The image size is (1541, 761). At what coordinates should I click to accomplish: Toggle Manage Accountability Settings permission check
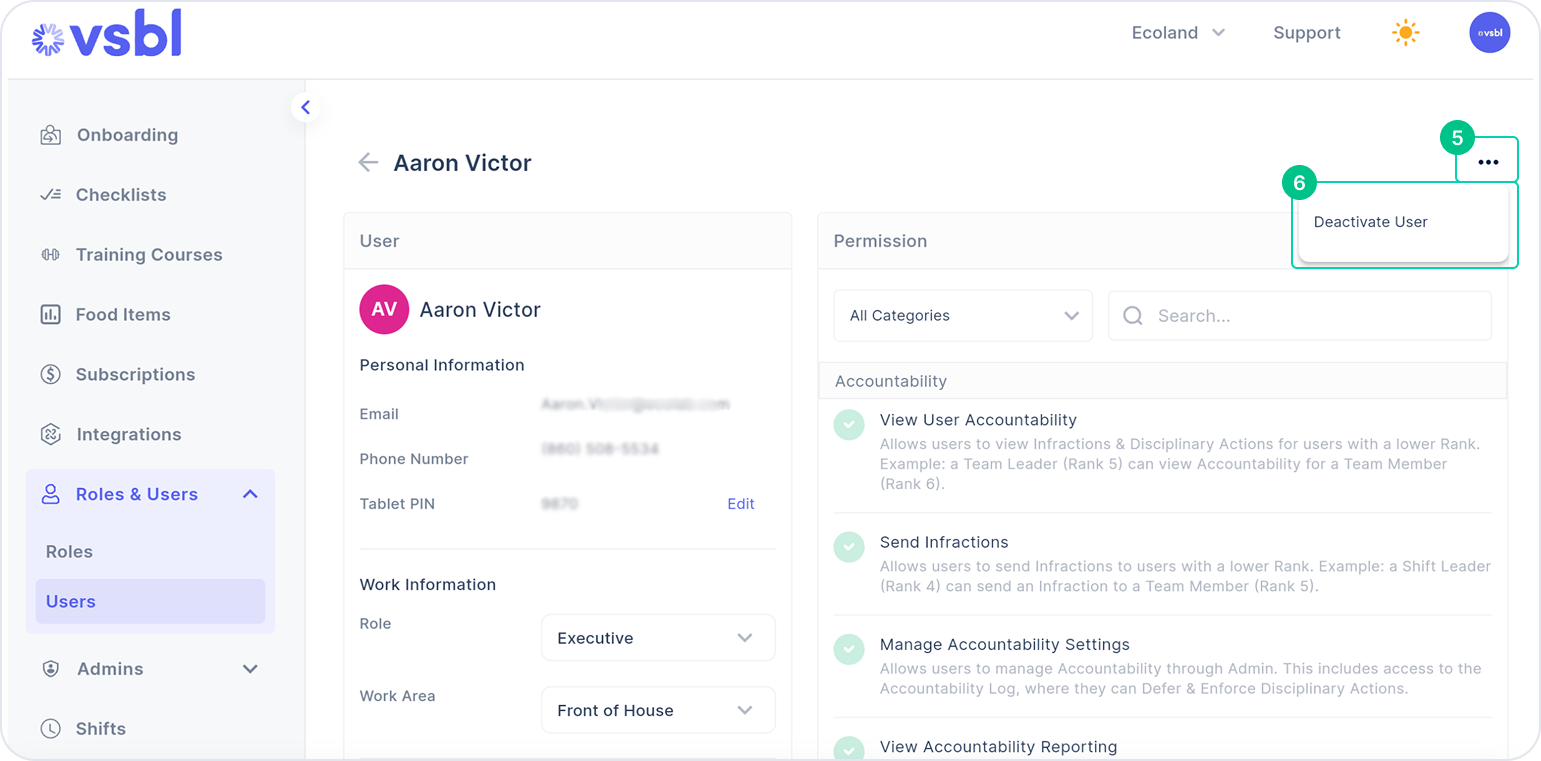(849, 648)
